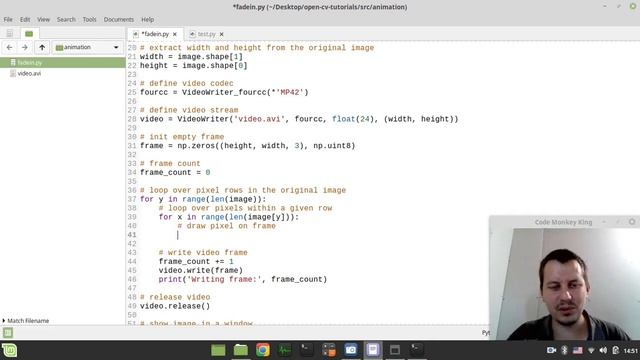Click the fourcc VideoWriter_fourcc line
This screenshot has width=640, height=360.
224,93
